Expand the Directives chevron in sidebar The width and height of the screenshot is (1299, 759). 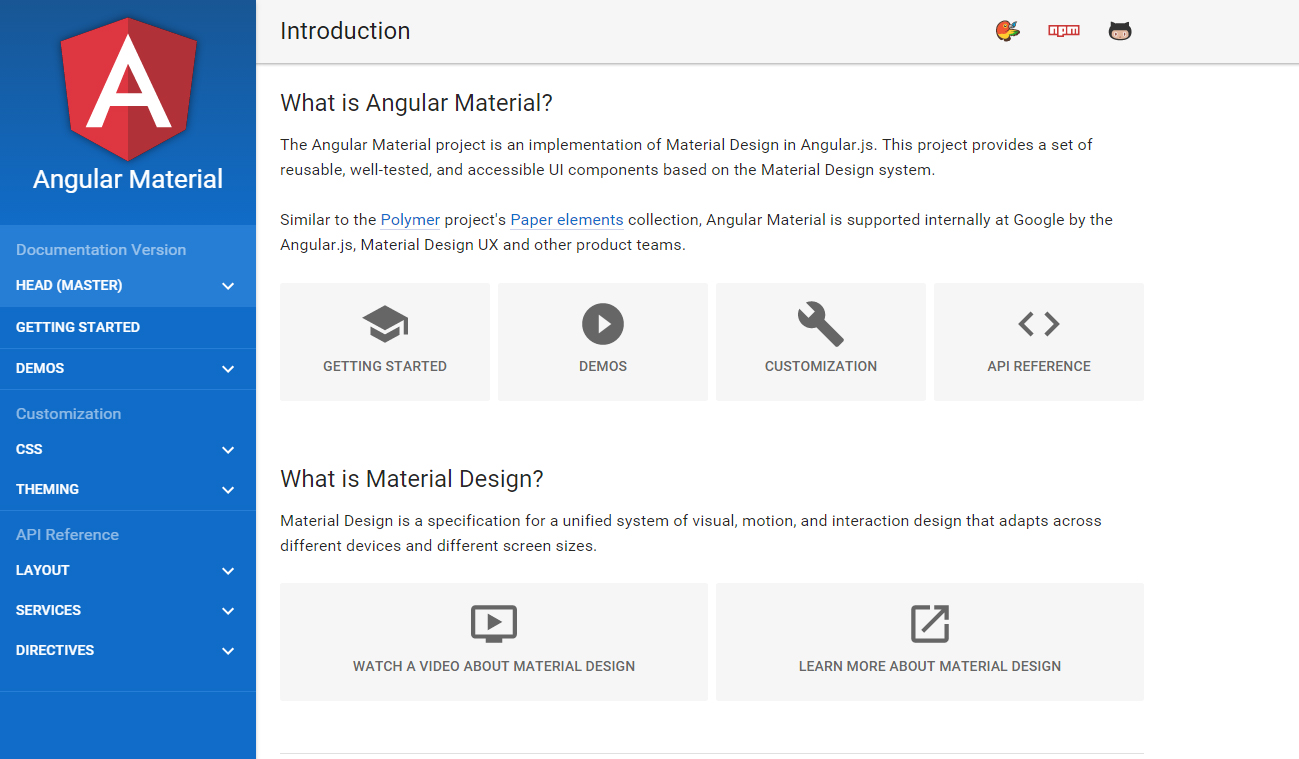[228, 651]
